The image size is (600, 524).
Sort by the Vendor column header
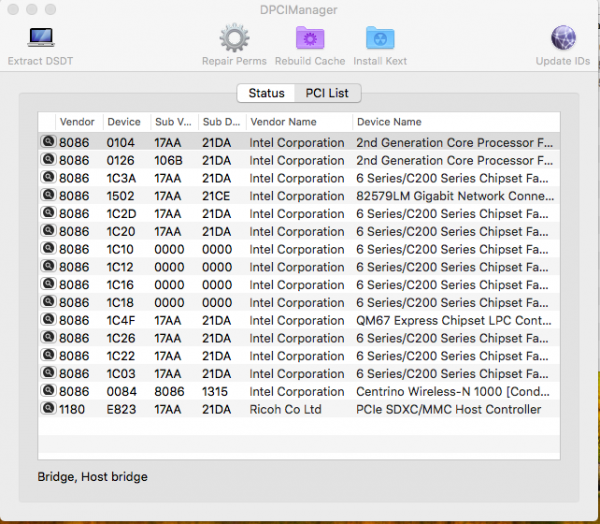click(79, 122)
